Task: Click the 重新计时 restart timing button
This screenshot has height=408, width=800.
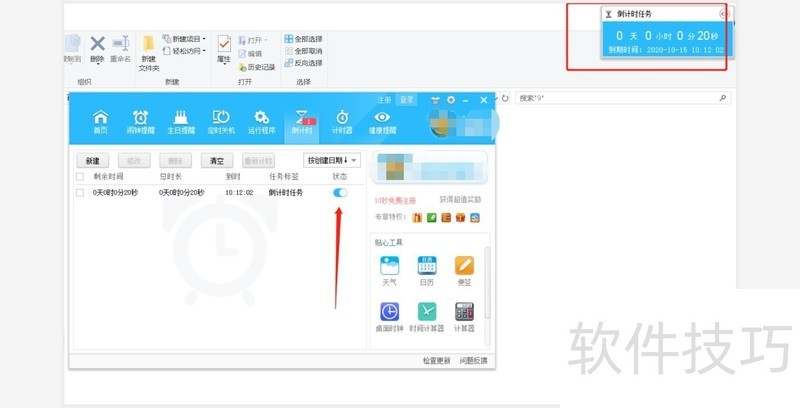Action: [x=258, y=161]
